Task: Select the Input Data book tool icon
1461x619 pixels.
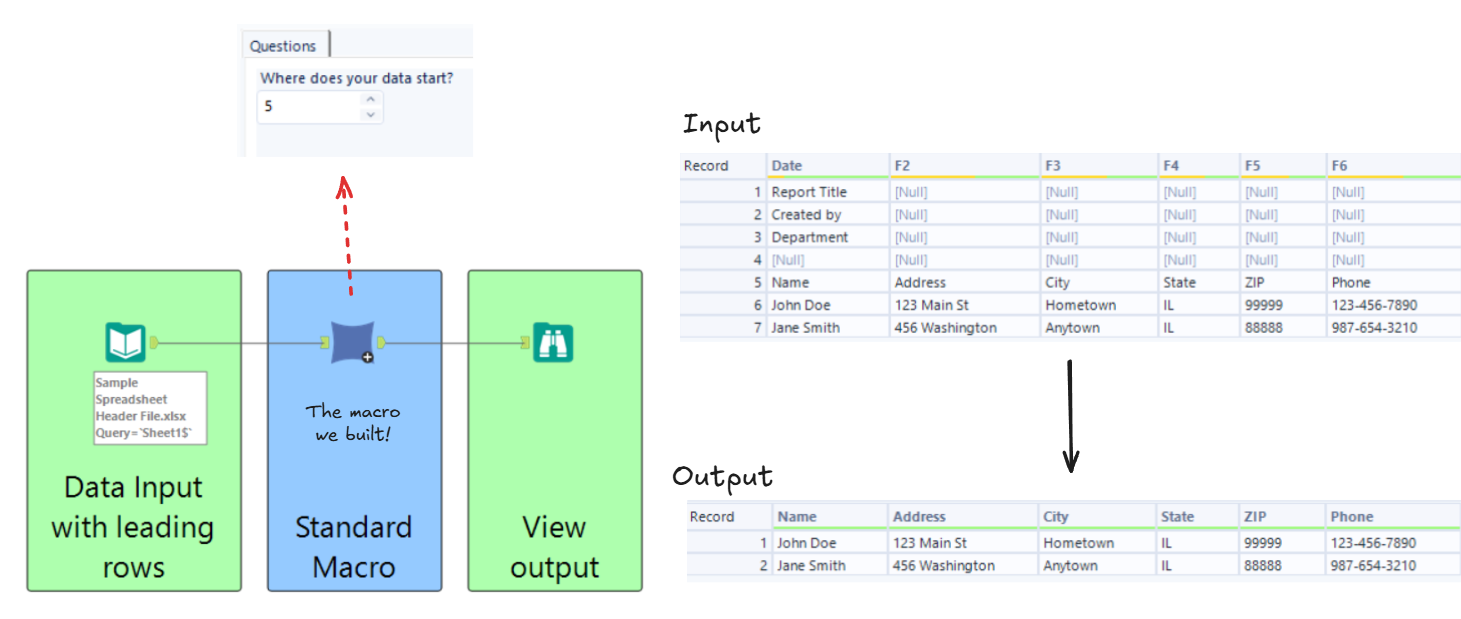Action: (125, 343)
